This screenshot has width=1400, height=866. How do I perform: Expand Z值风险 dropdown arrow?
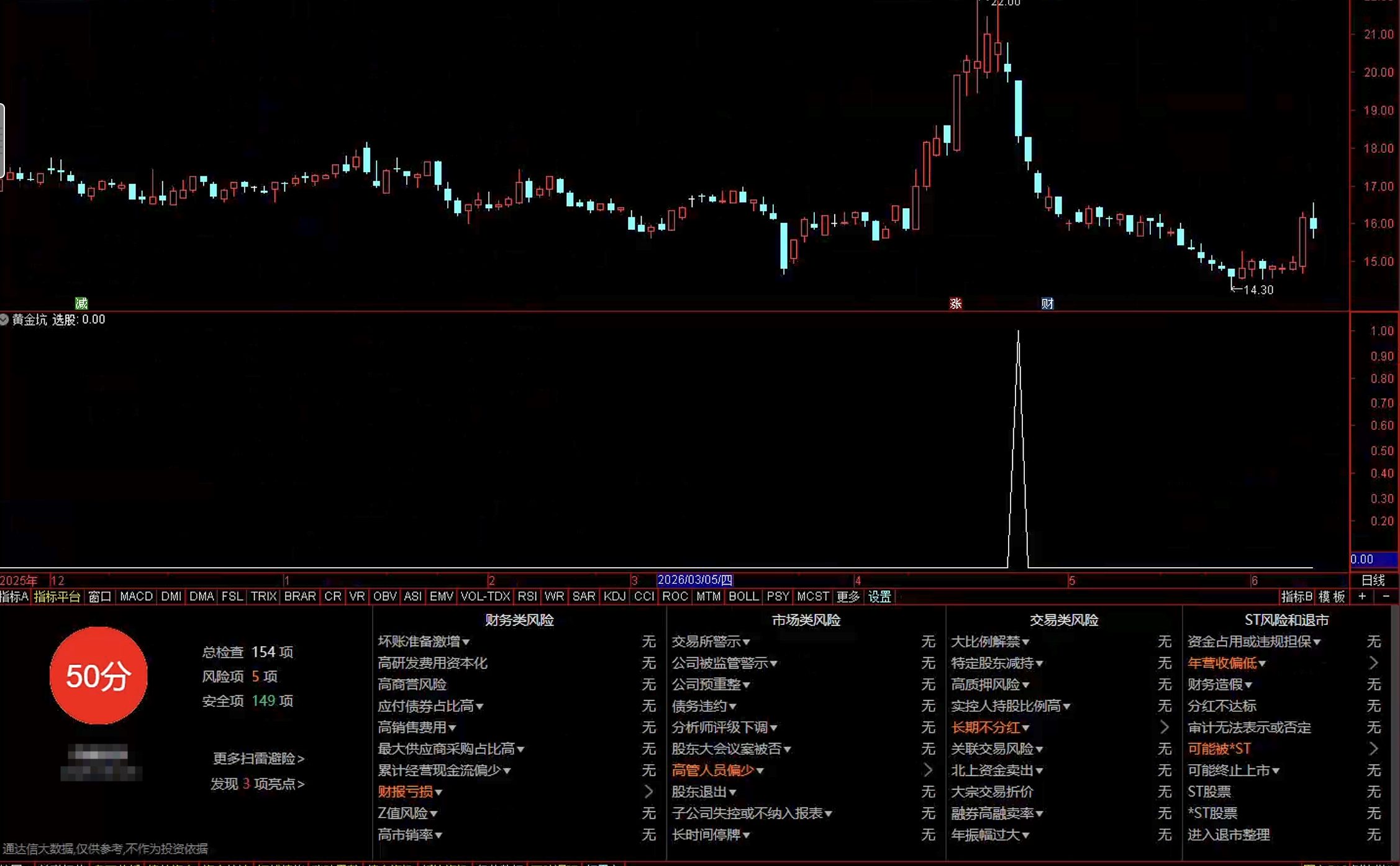click(434, 813)
